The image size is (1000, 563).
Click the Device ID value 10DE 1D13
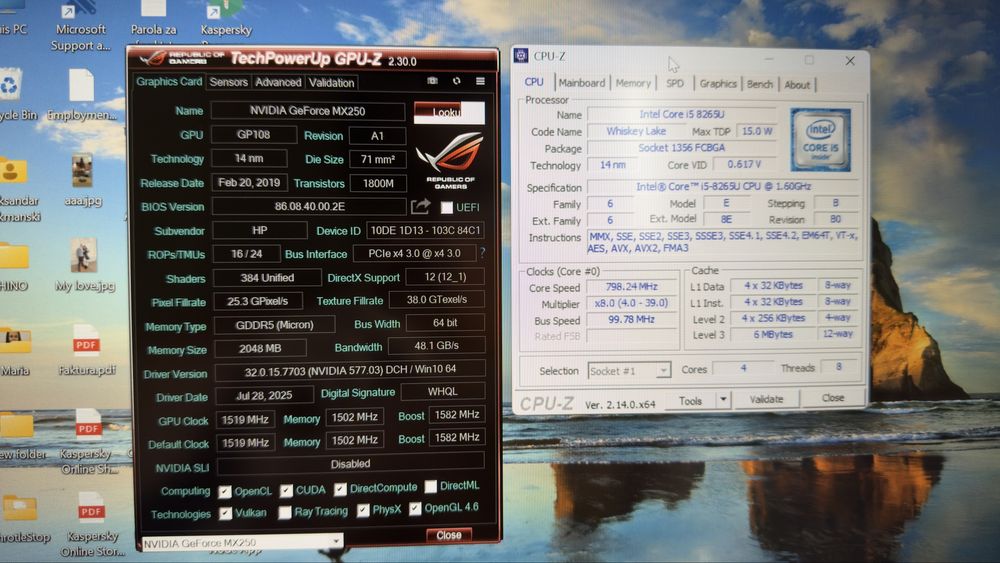click(425, 230)
